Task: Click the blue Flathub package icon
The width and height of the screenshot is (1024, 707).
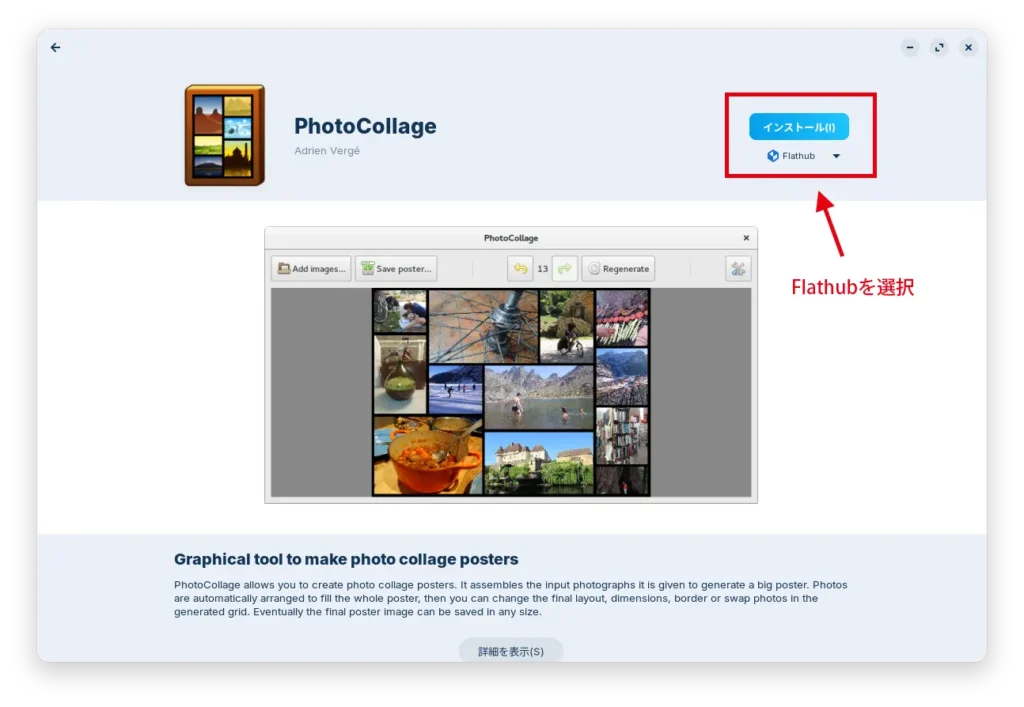Action: click(x=771, y=155)
